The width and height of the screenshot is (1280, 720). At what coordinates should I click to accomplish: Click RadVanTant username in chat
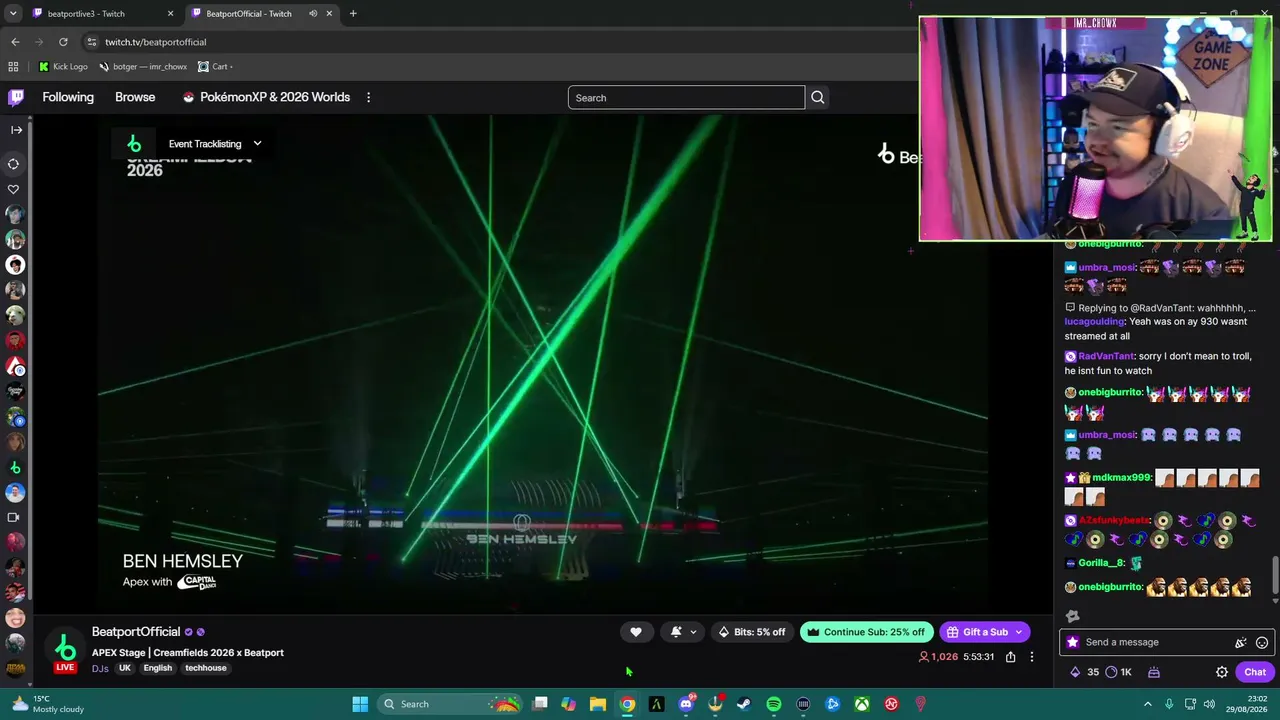1106,356
